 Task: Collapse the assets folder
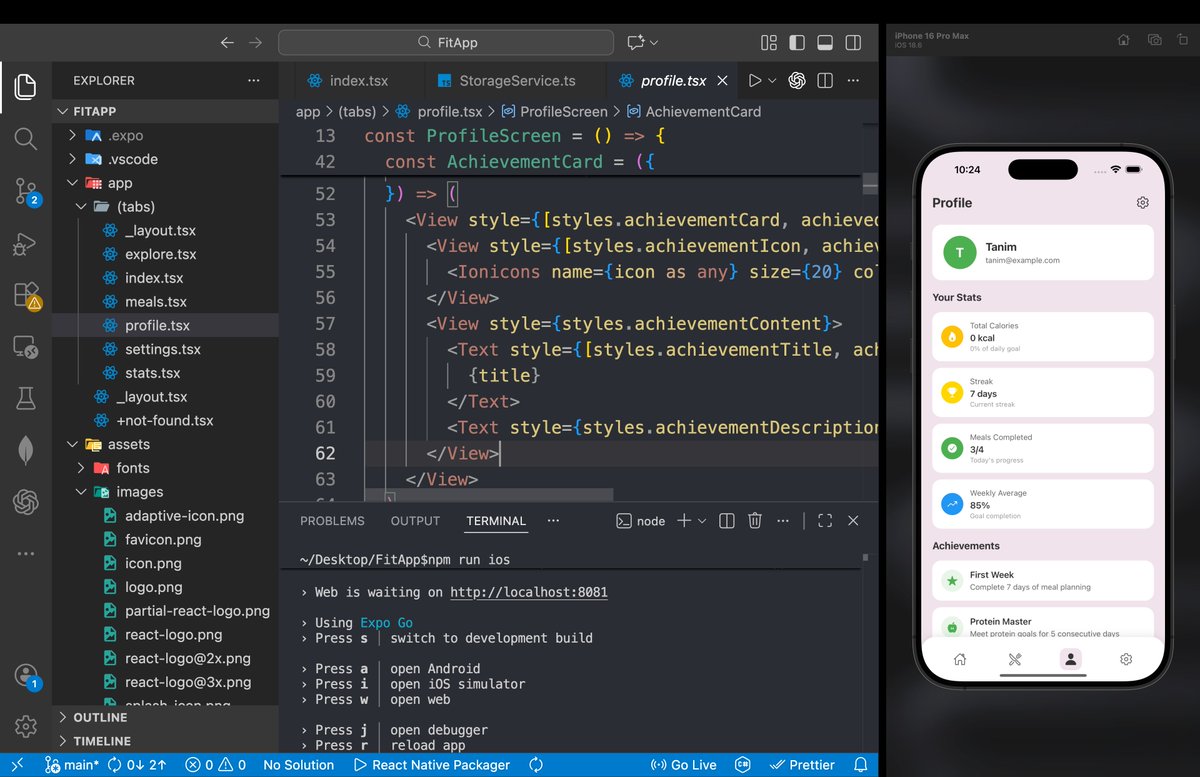[x=166, y=444]
